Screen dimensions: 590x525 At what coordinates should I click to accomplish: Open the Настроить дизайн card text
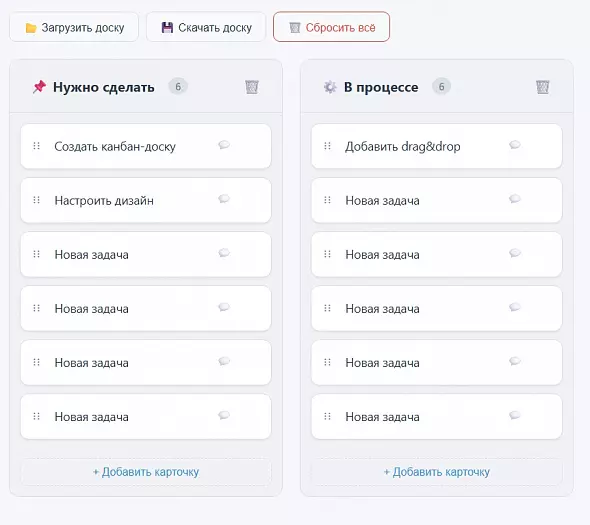[104, 201]
